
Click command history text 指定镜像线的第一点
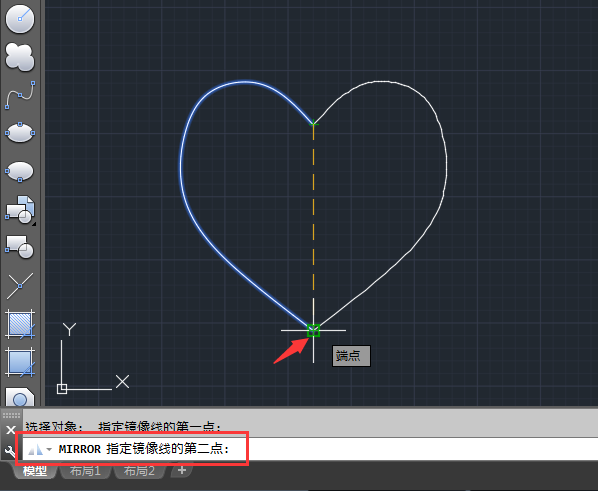(160, 427)
